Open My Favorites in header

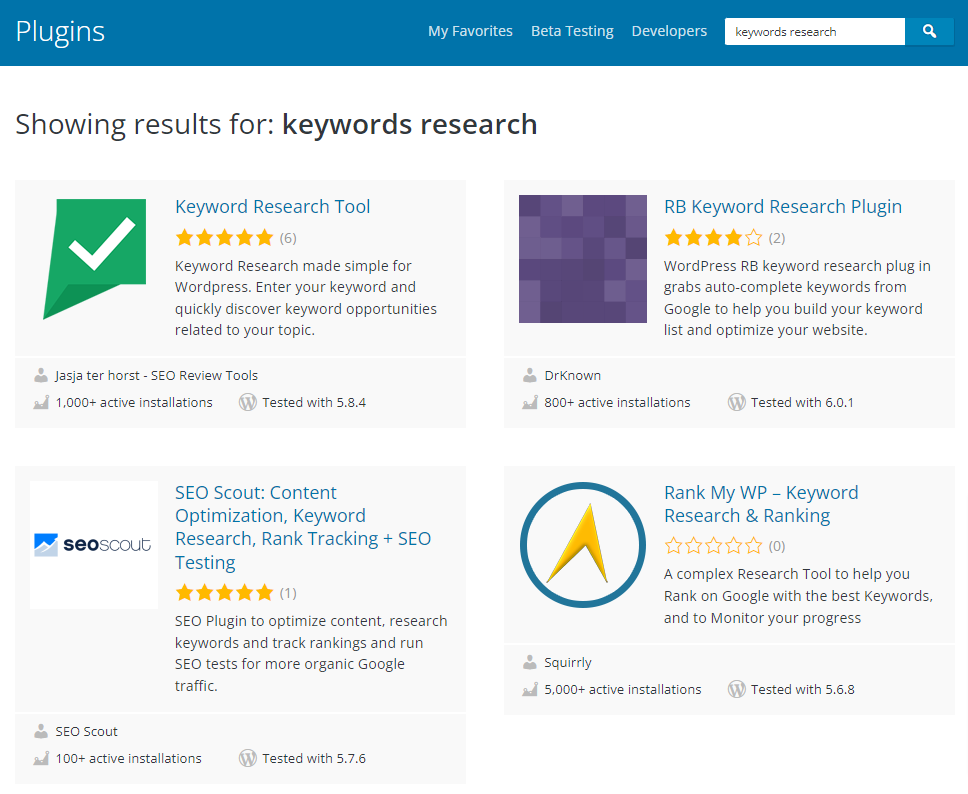coord(470,31)
